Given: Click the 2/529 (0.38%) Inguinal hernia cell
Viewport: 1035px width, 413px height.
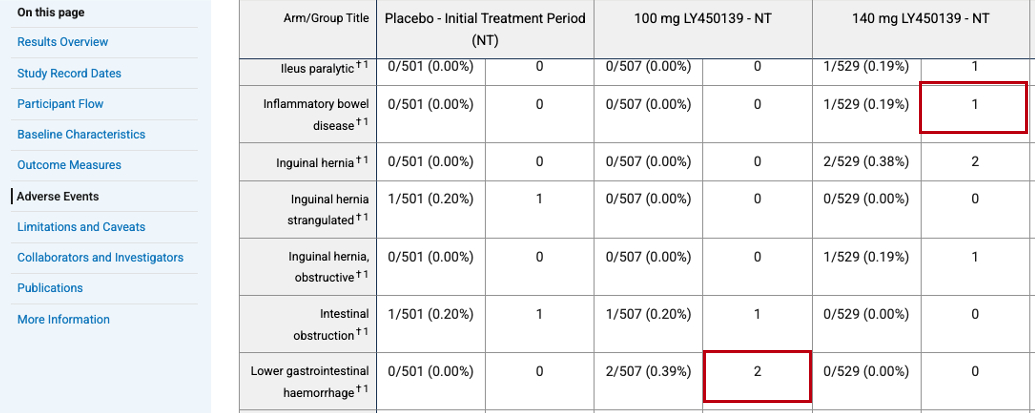Looking at the screenshot, I should click(x=865, y=161).
